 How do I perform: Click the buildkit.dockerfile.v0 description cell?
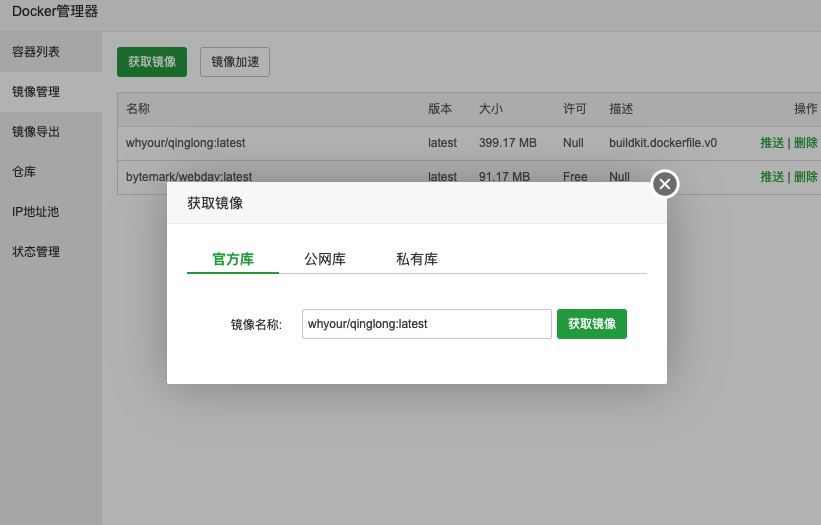coord(663,143)
